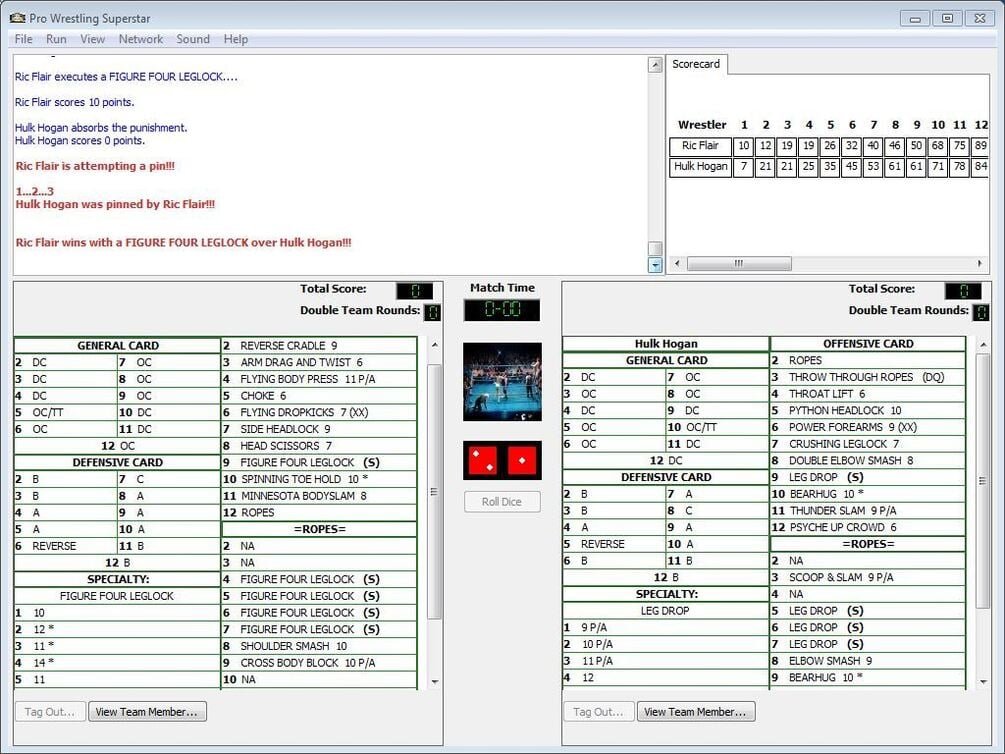Click the left wrestler card scroll down arrow
Screen dimensions: 1005x754
click(435, 682)
